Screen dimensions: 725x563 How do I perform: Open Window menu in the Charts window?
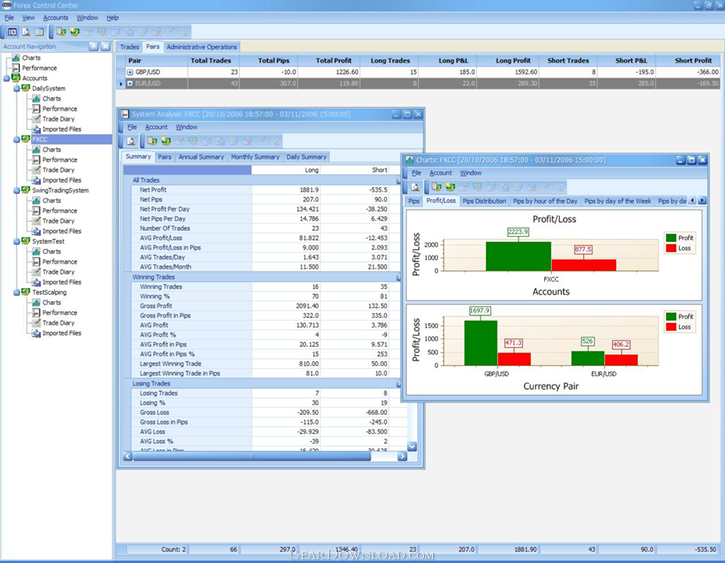471,172
